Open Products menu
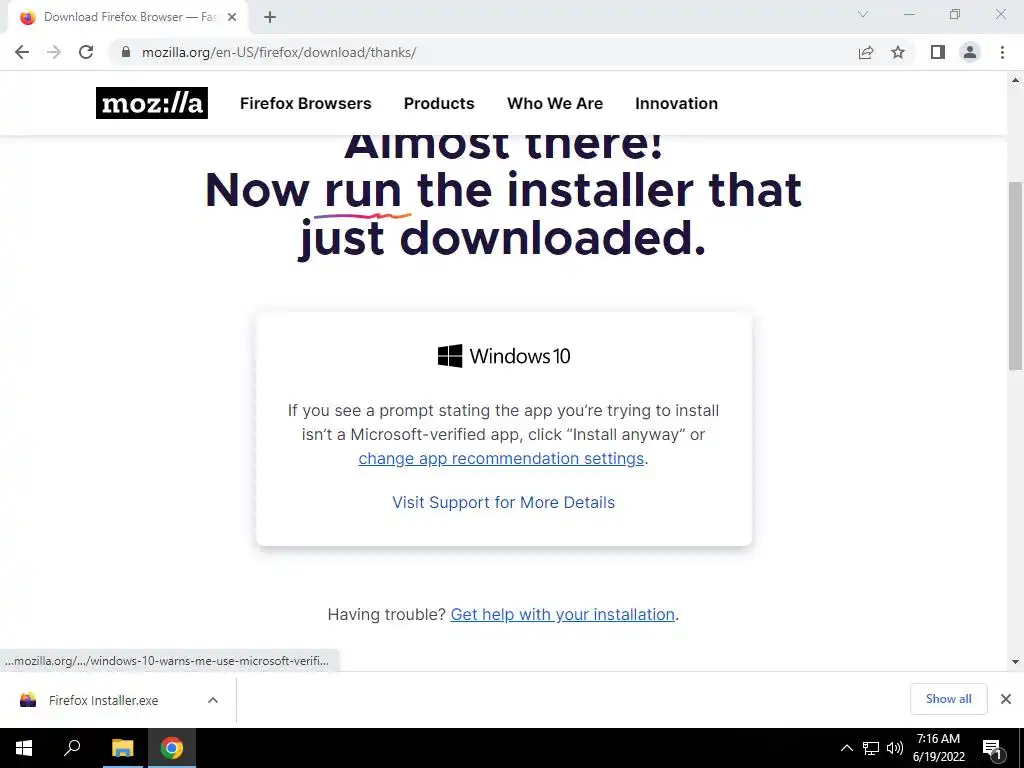Image resolution: width=1024 pixels, height=768 pixels. pyautogui.click(x=439, y=103)
